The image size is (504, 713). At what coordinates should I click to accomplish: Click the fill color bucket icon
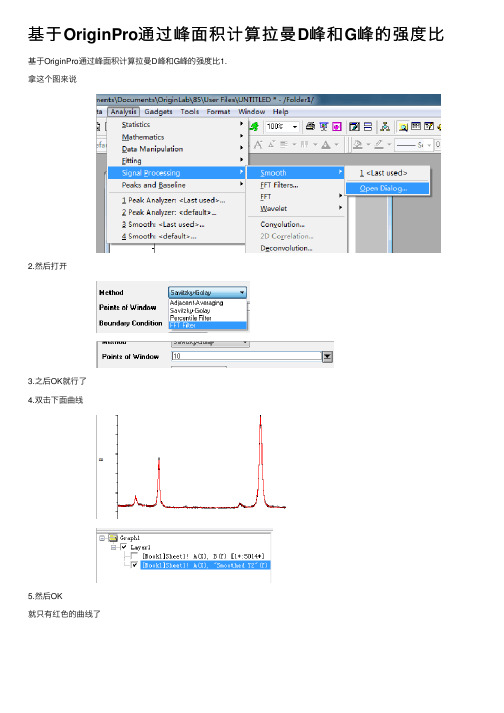pyautogui.click(x=358, y=145)
